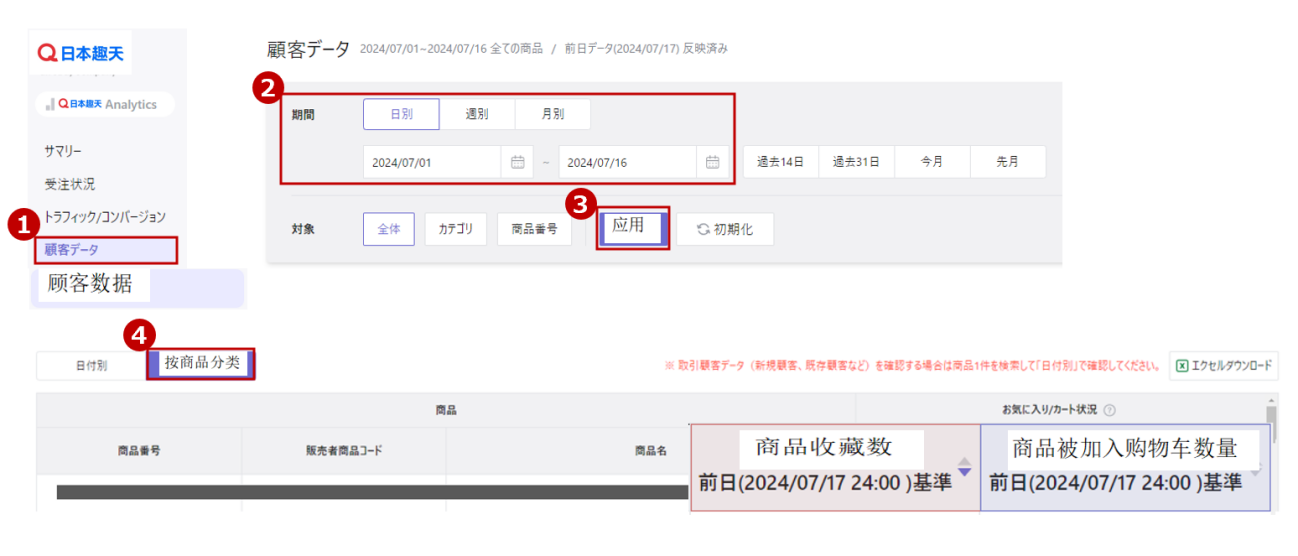The height and width of the screenshot is (556, 1298).
Task: Switch to 日付別 tab
Action: (x=92, y=365)
